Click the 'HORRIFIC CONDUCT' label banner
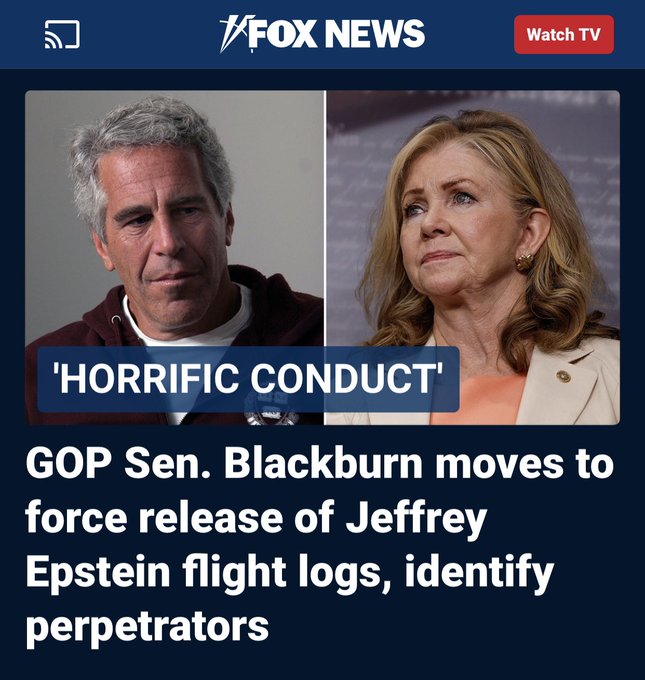This screenshot has width=645, height=680. pyautogui.click(x=248, y=379)
